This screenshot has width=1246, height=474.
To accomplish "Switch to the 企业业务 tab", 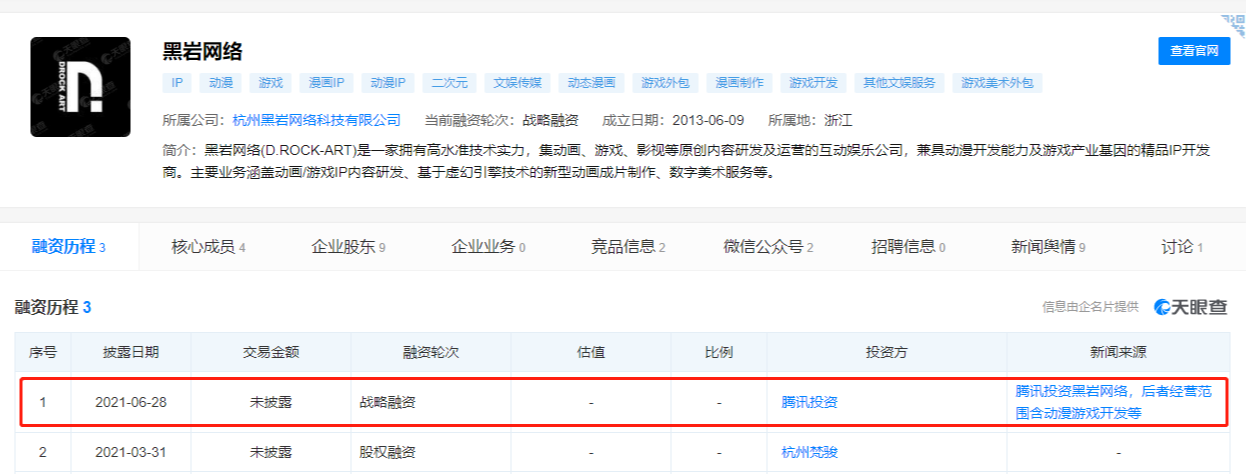I will (x=488, y=247).
